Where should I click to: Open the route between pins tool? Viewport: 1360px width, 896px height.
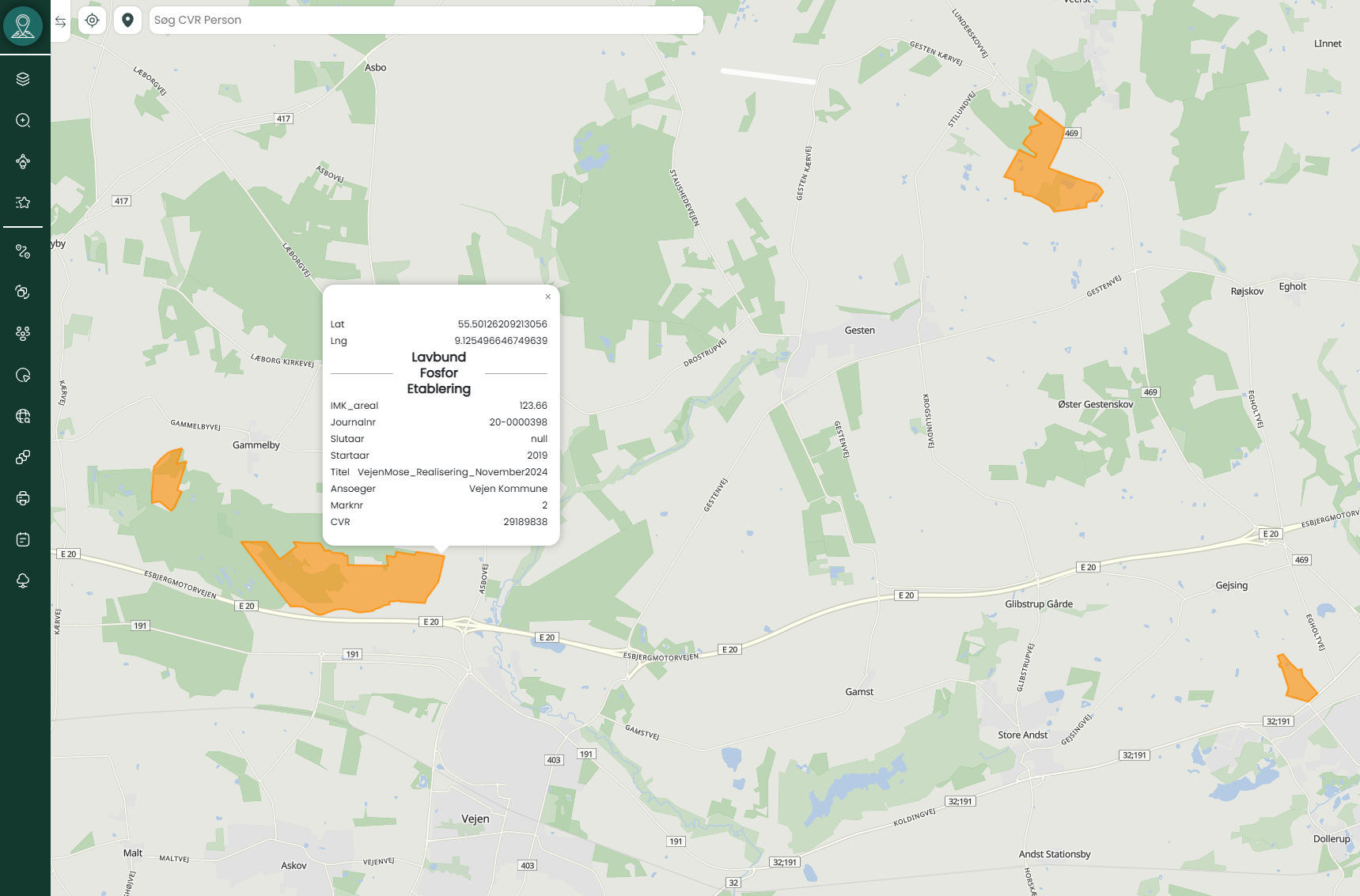click(x=23, y=251)
